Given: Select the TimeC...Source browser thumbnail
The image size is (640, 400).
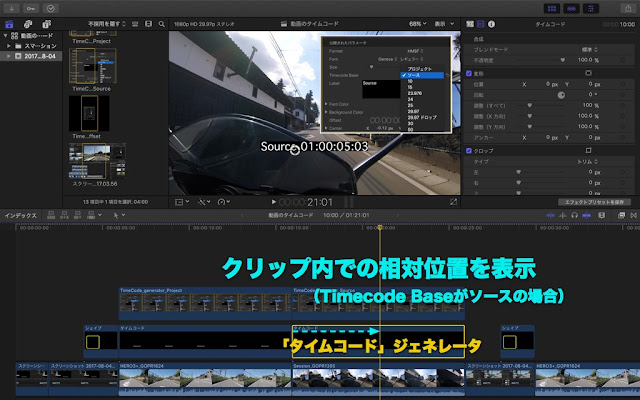Looking at the screenshot, I should pyautogui.click(x=93, y=66).
